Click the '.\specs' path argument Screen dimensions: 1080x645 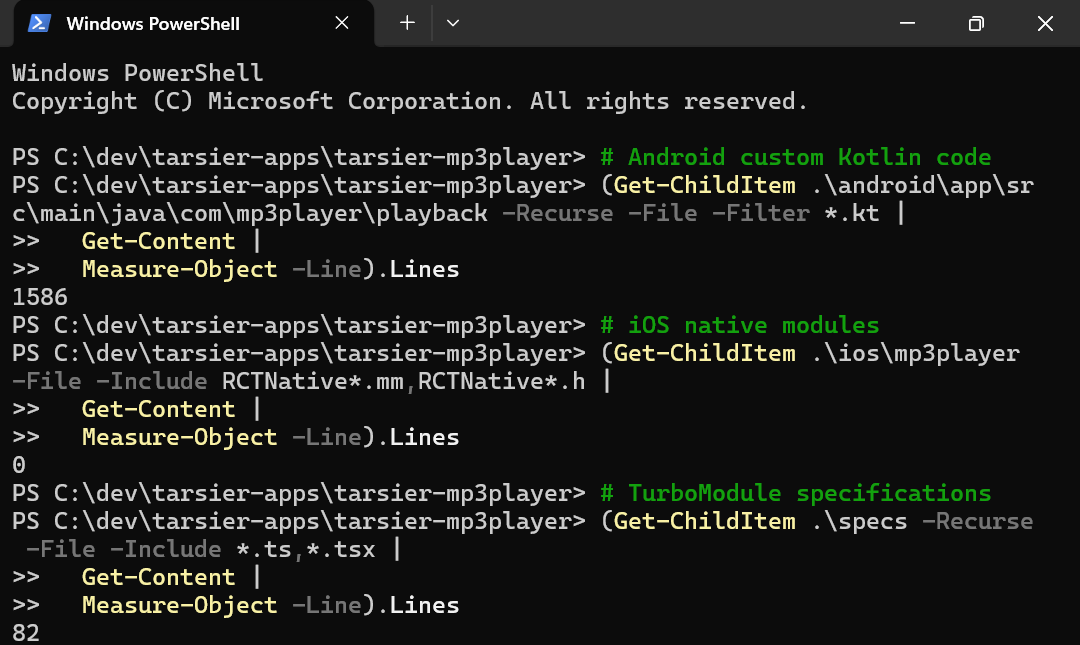coord(859,522)
